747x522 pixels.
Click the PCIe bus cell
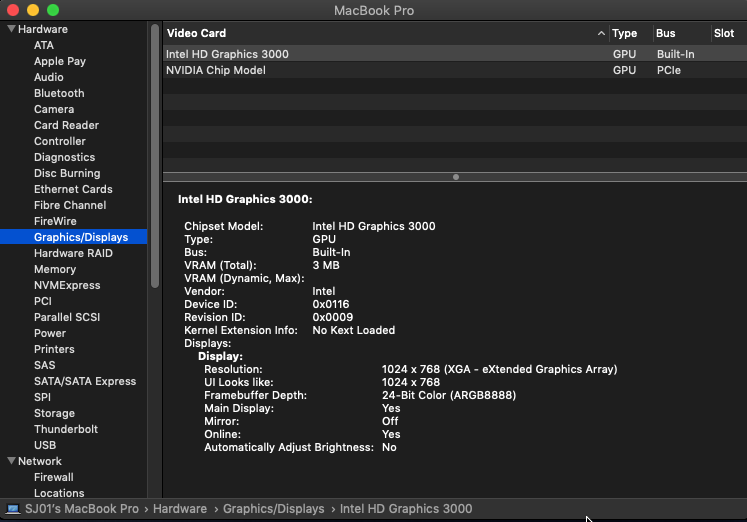668,70
